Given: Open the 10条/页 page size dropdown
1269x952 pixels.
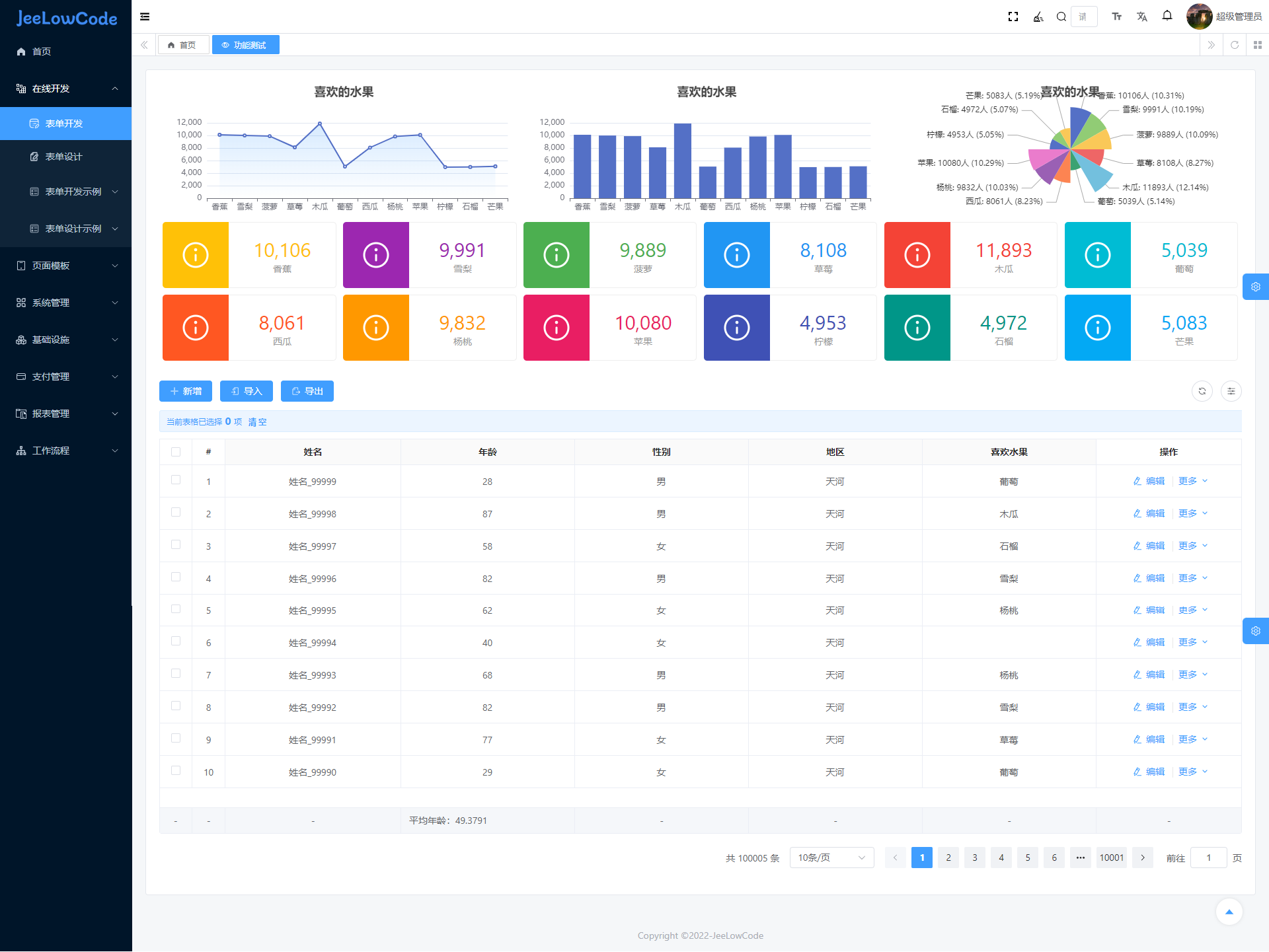Looking at the screenshot, I should [831, 858].
